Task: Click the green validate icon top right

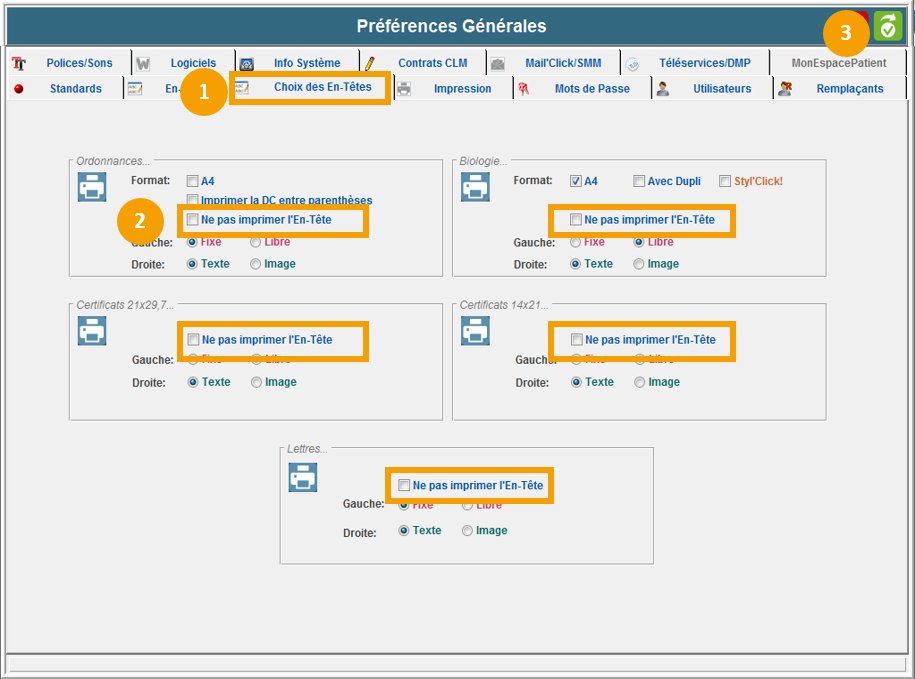Action: [x=887, y=27]
